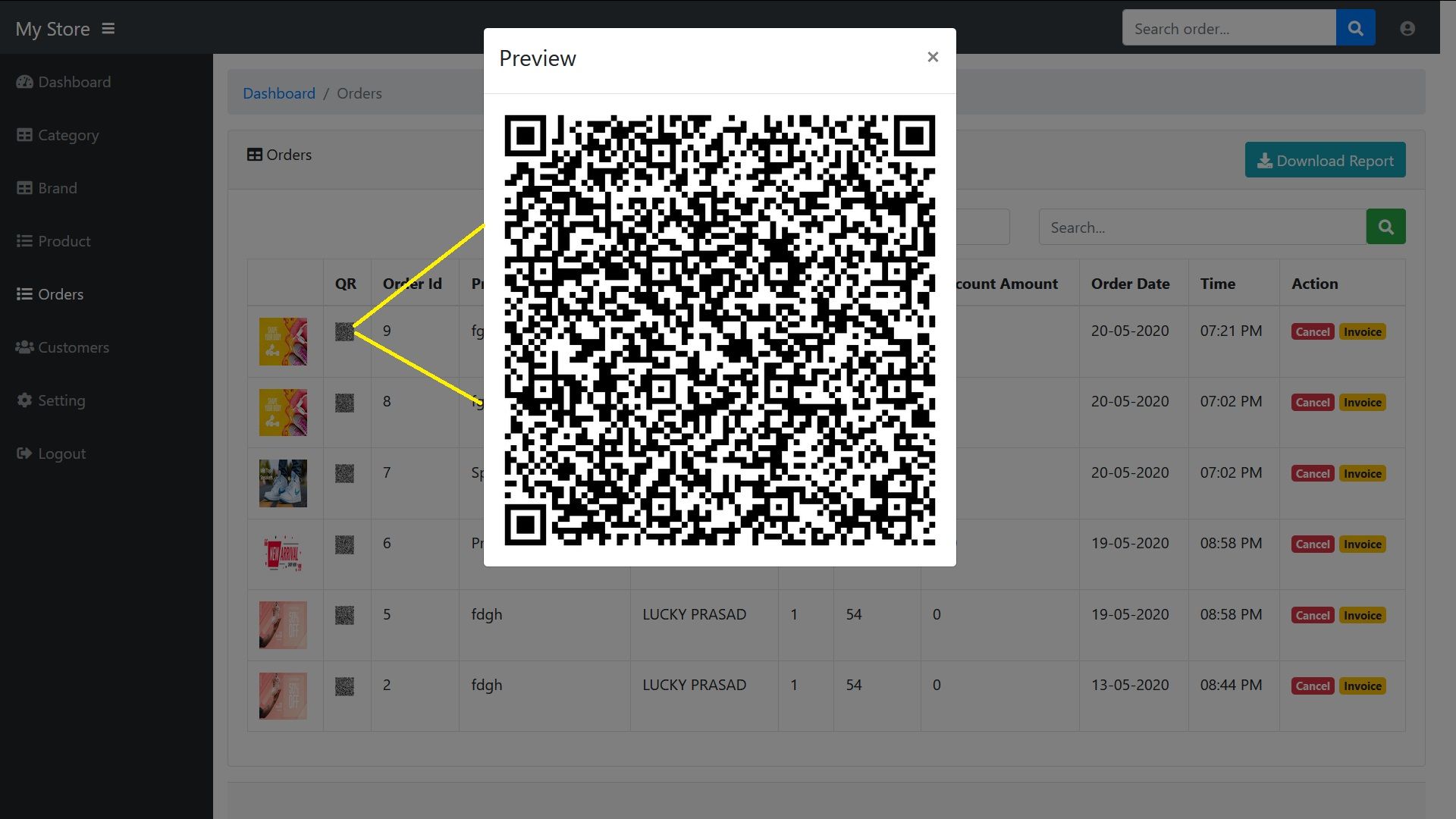
Task: Go to Category in the sidebar
Action: [x=58, y=135]
